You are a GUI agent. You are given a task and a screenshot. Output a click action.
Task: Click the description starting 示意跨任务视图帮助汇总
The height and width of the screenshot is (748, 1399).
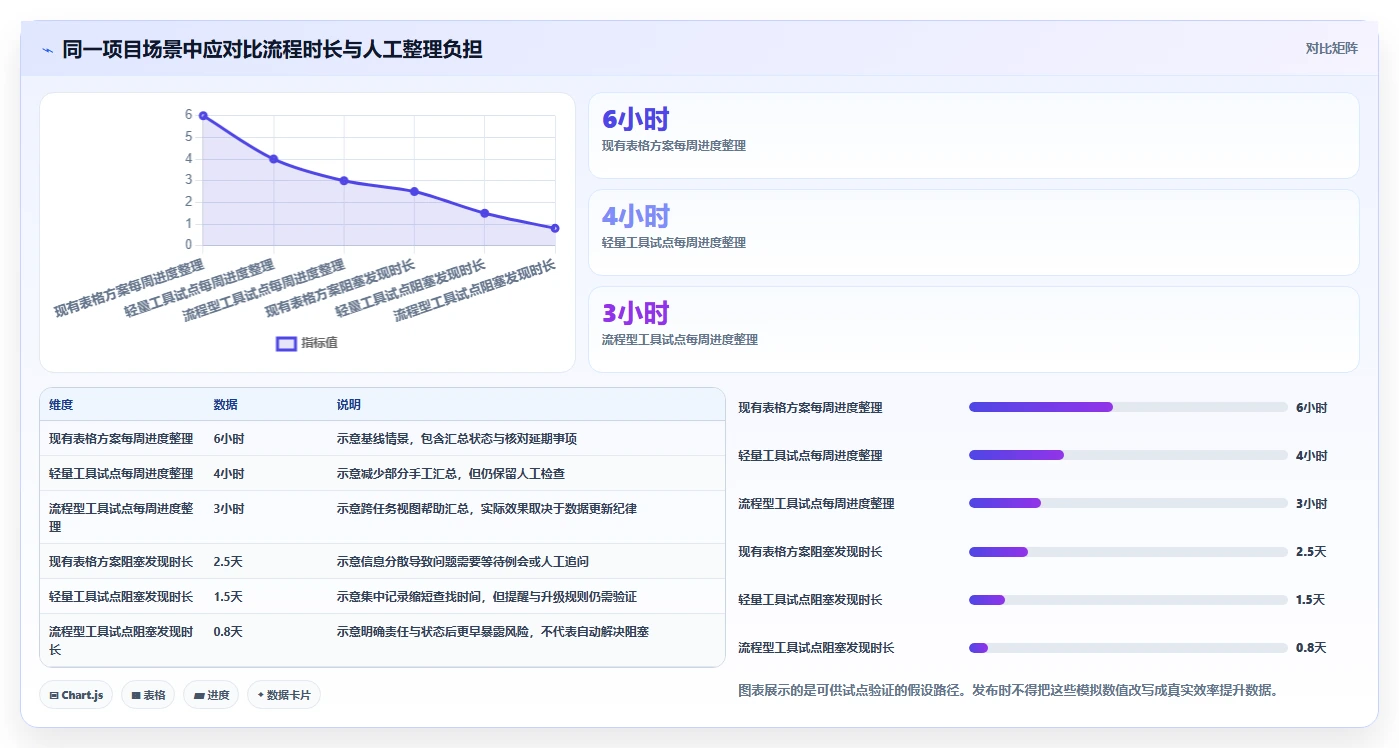(x=486, y=509)
